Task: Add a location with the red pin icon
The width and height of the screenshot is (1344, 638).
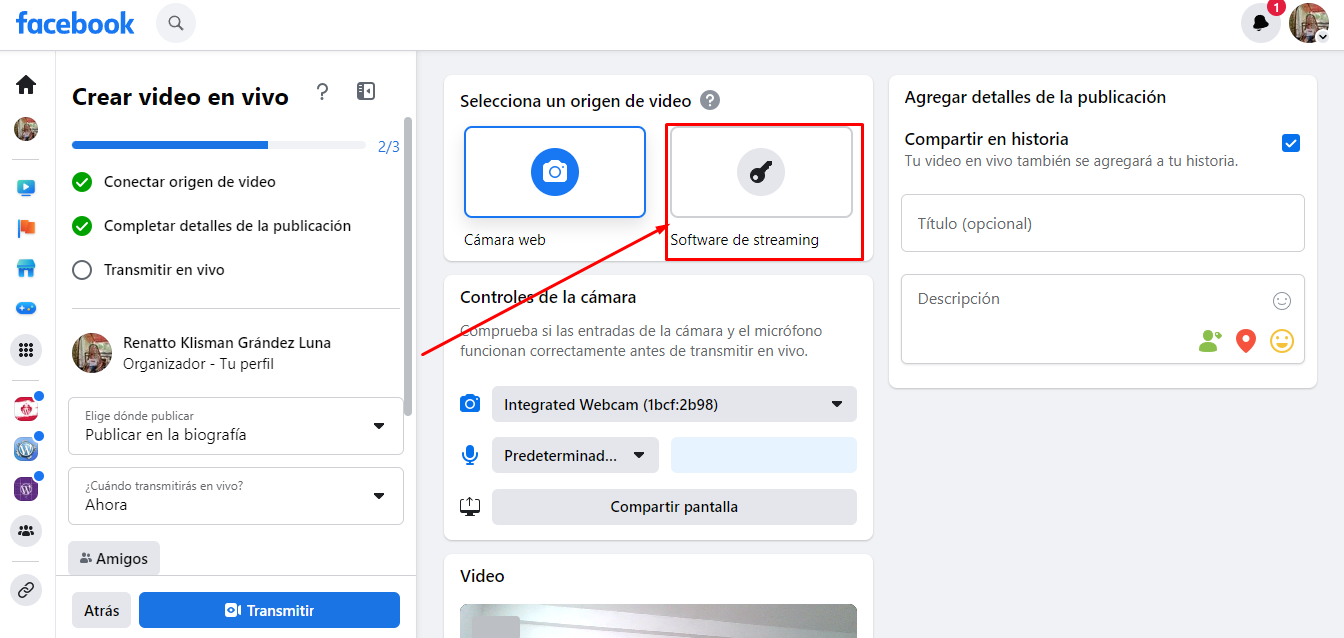Action: pos(1245,341)
